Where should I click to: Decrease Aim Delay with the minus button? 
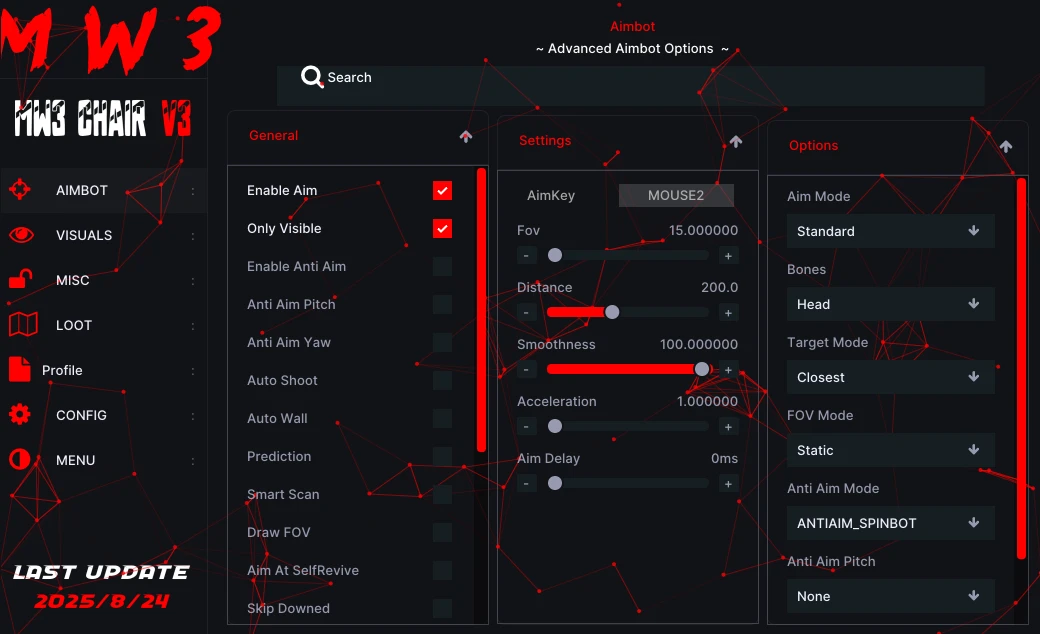(x=526, y=484)
